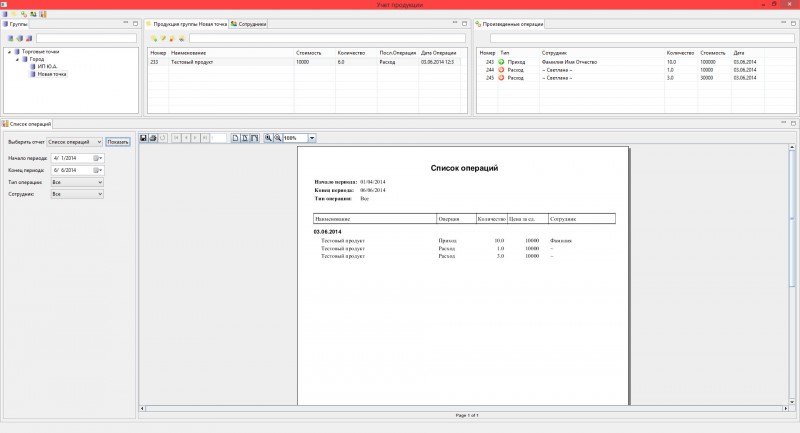Click the edit group icon in Группы panel

coord(19,38)
